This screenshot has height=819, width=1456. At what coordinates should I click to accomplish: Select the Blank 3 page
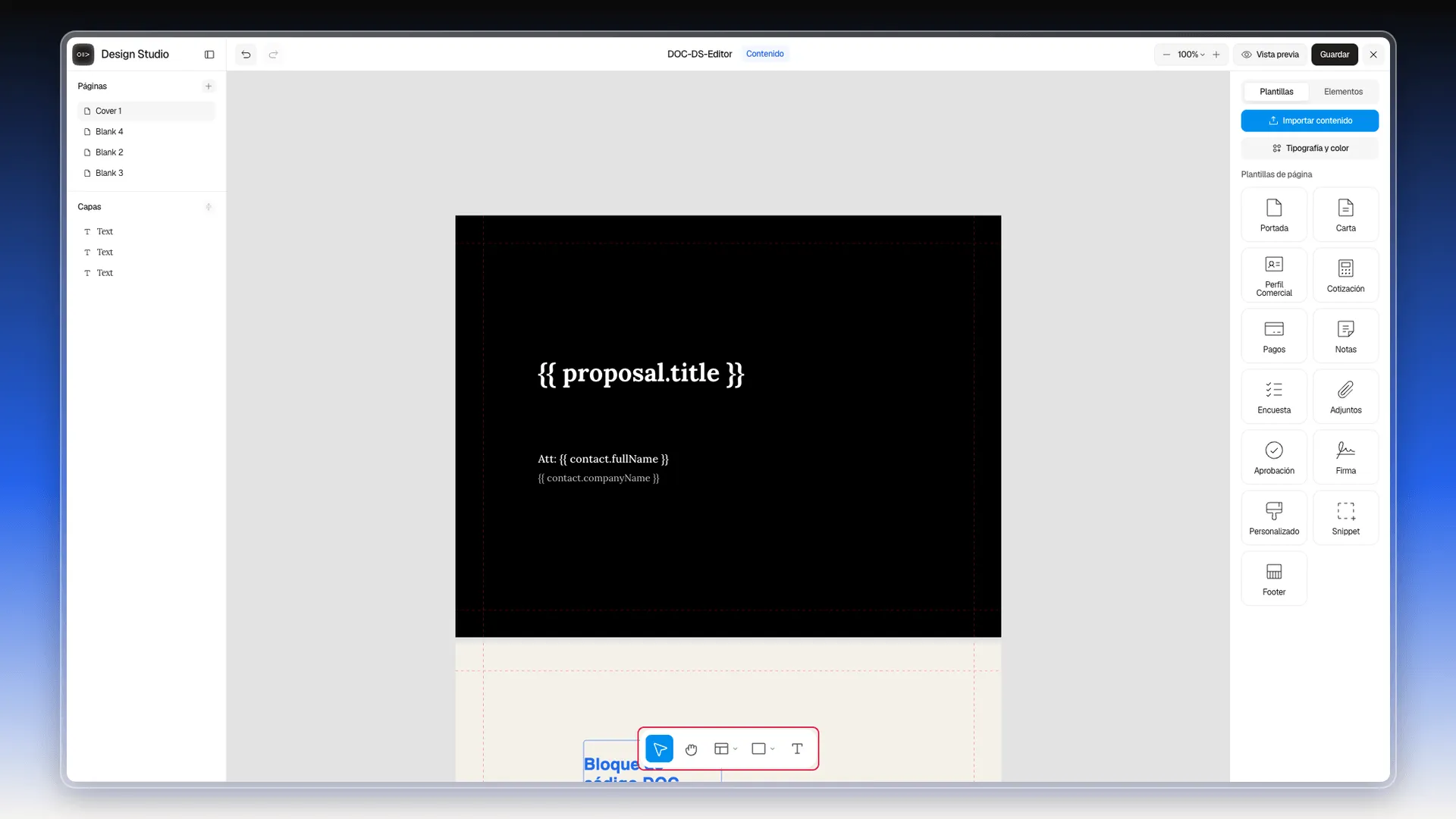[146, 173]
